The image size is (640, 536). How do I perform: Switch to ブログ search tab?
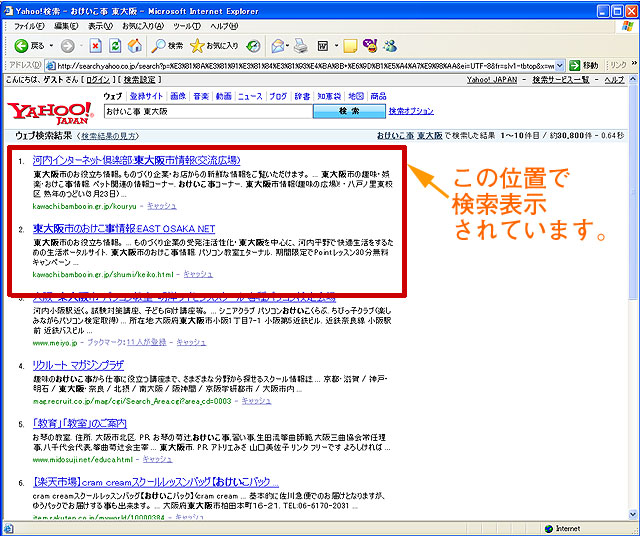click(x=278, y=96)
